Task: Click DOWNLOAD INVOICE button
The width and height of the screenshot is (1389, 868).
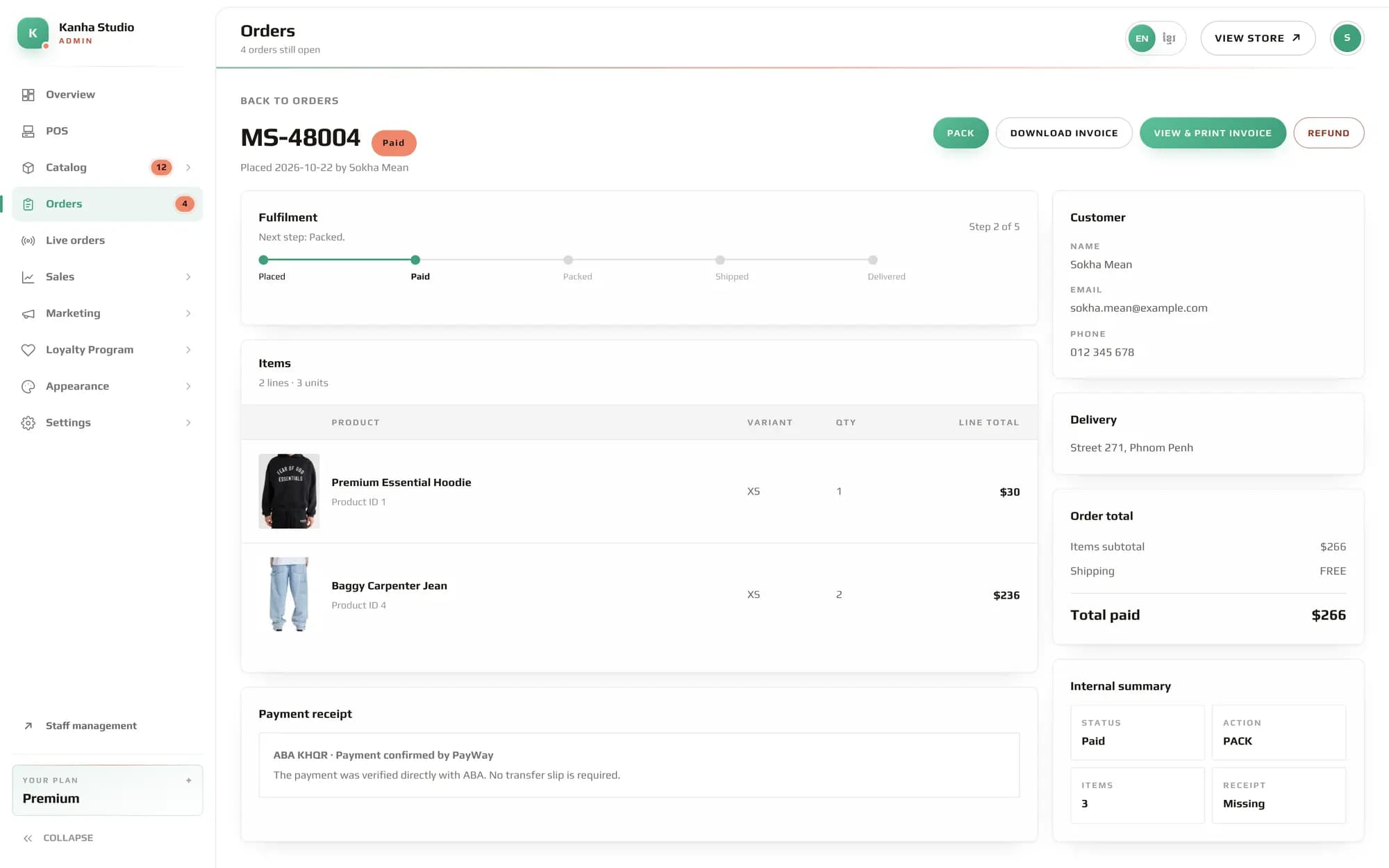Action: point(1064,133)
